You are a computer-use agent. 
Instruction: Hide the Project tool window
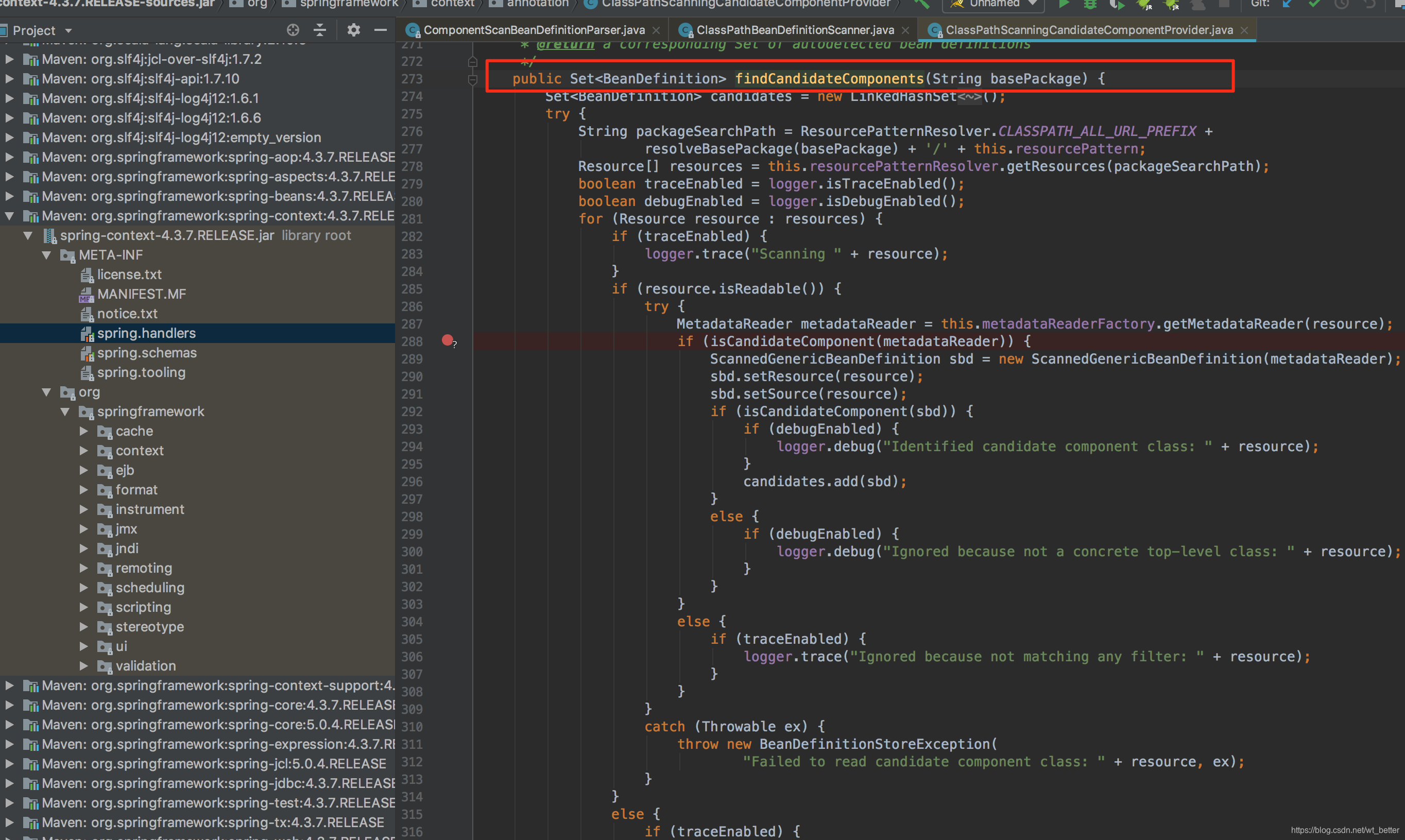click(381, 30)
